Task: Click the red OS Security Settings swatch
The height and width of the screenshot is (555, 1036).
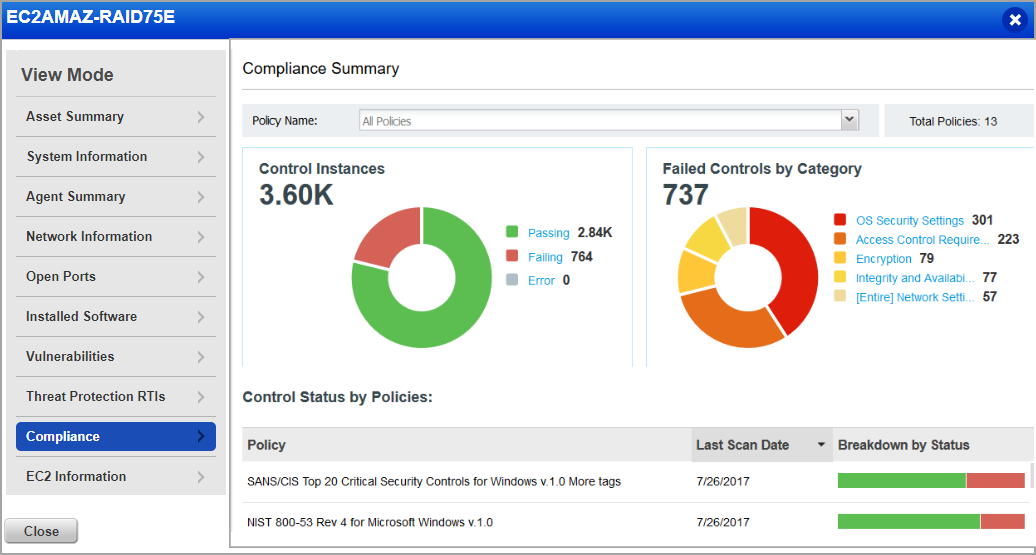Action: pyautogui.click(x=840, y=220)
